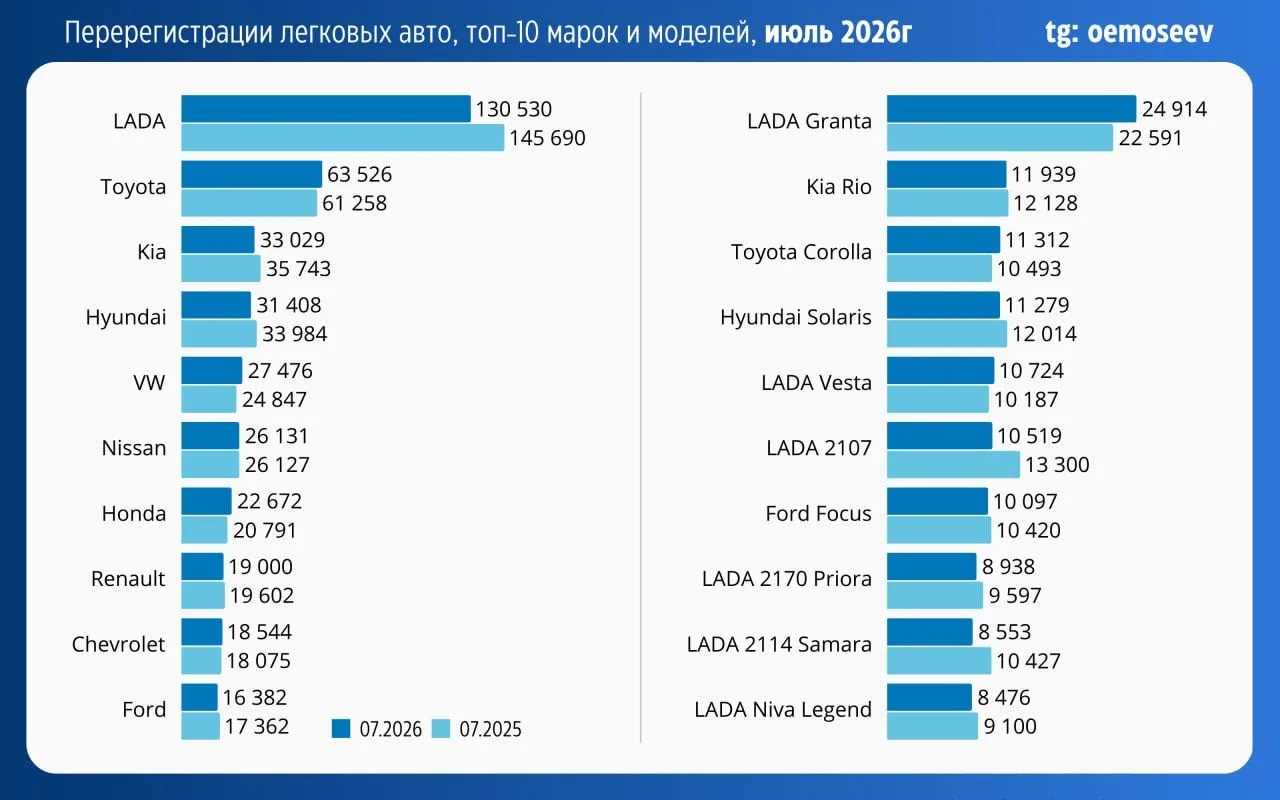Click the light blue 07.2025 legend swatch
The width and height of the screenshot is (1280, 800).
441,729
